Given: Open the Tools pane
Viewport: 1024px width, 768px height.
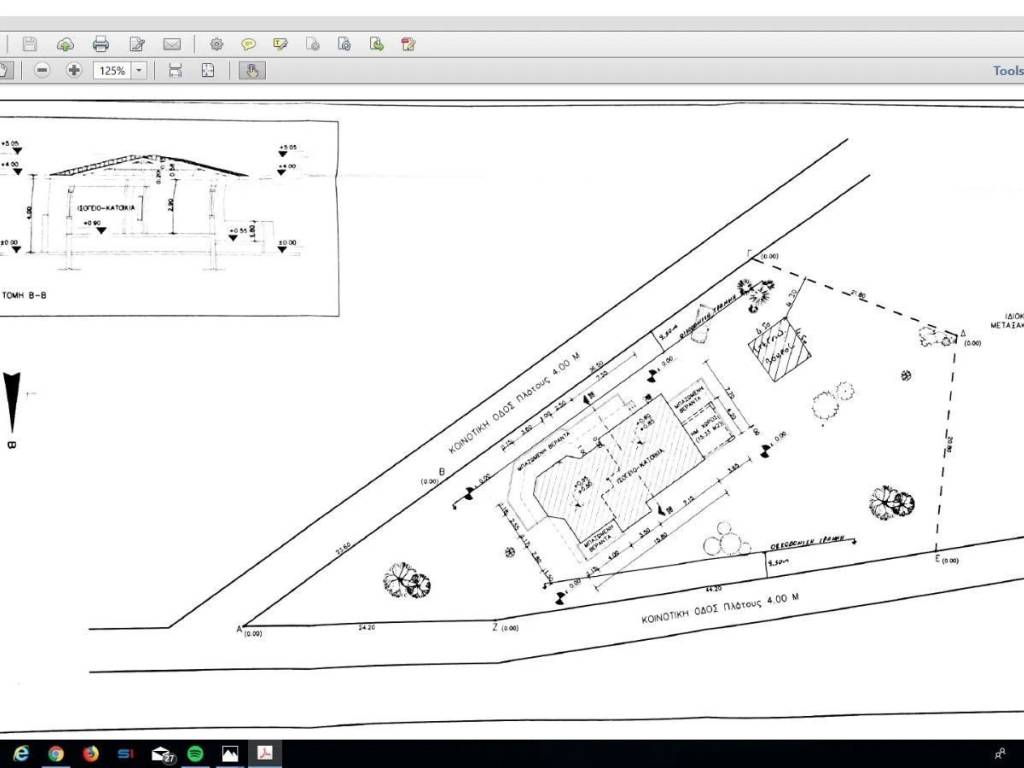Looking at the screenshot, I should (x=1007, y=70).
